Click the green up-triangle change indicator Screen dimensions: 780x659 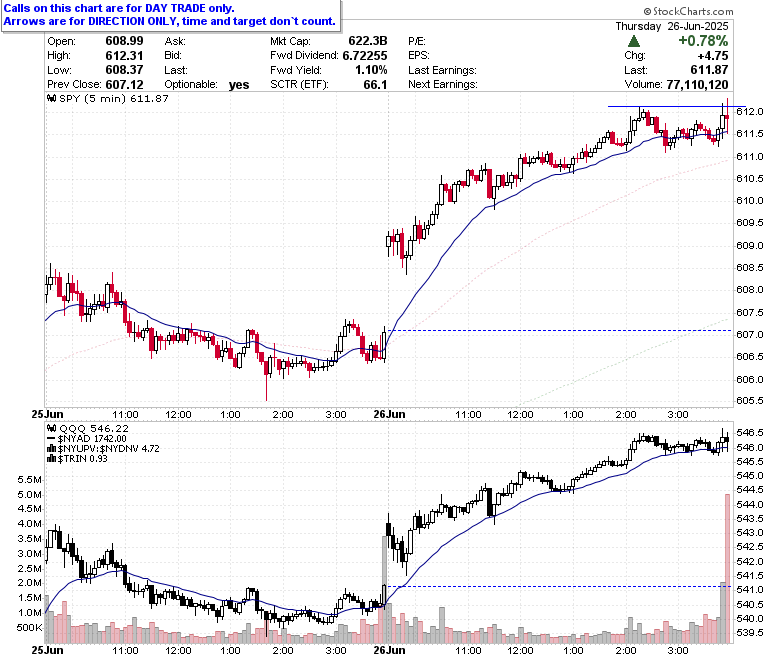634,41
